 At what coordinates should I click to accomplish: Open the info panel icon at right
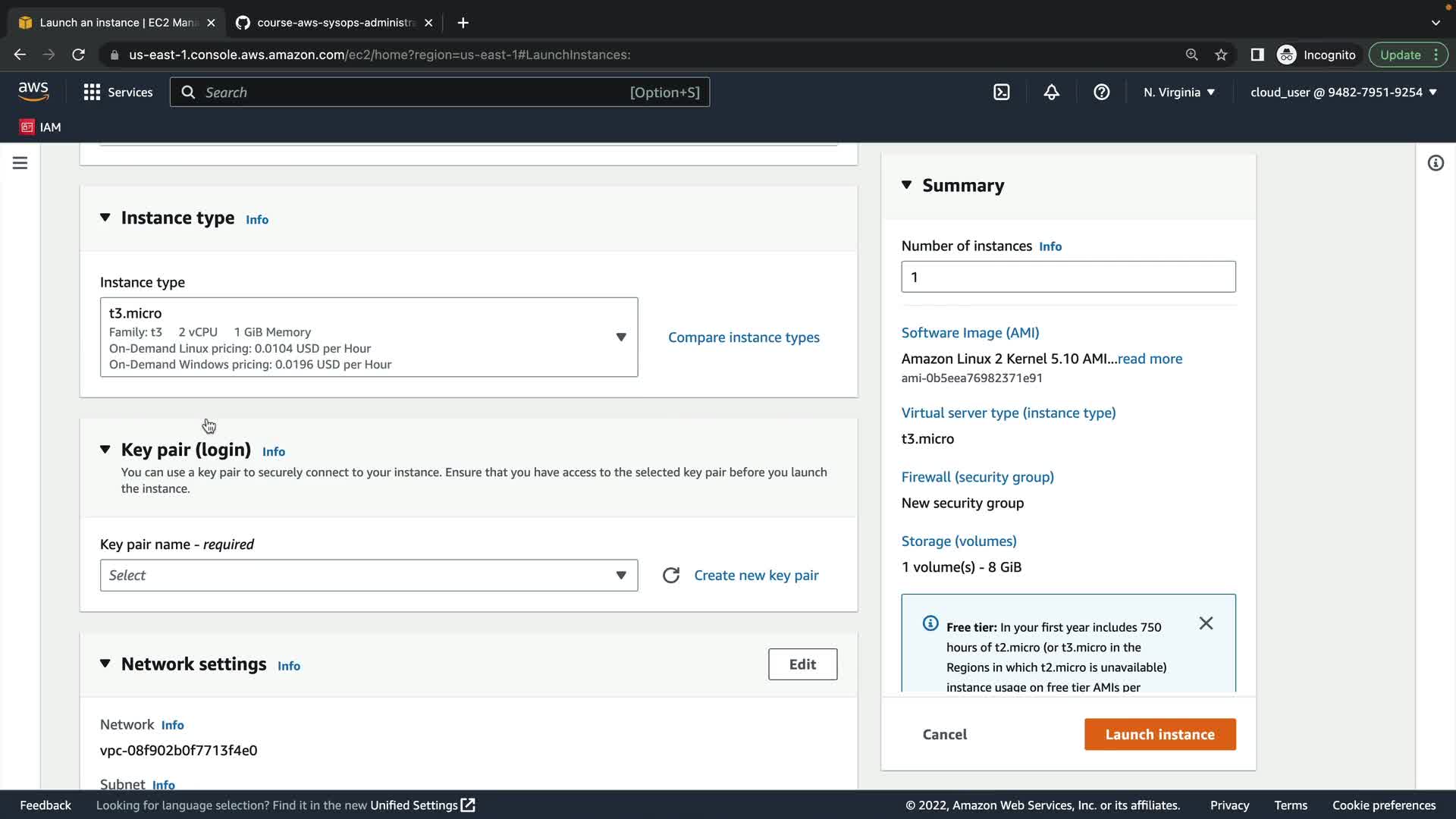(x=1436, y=163)
